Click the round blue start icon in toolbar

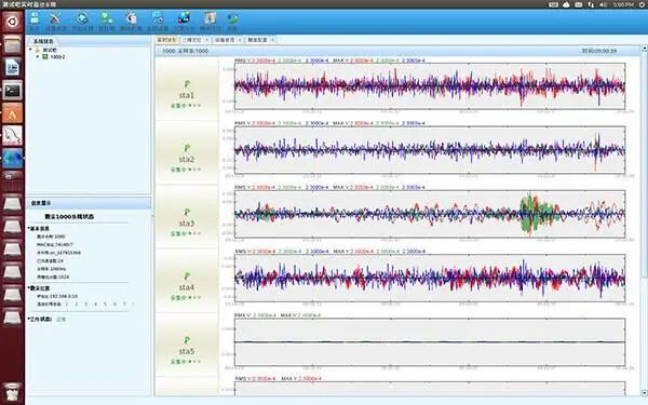(80, 19)
